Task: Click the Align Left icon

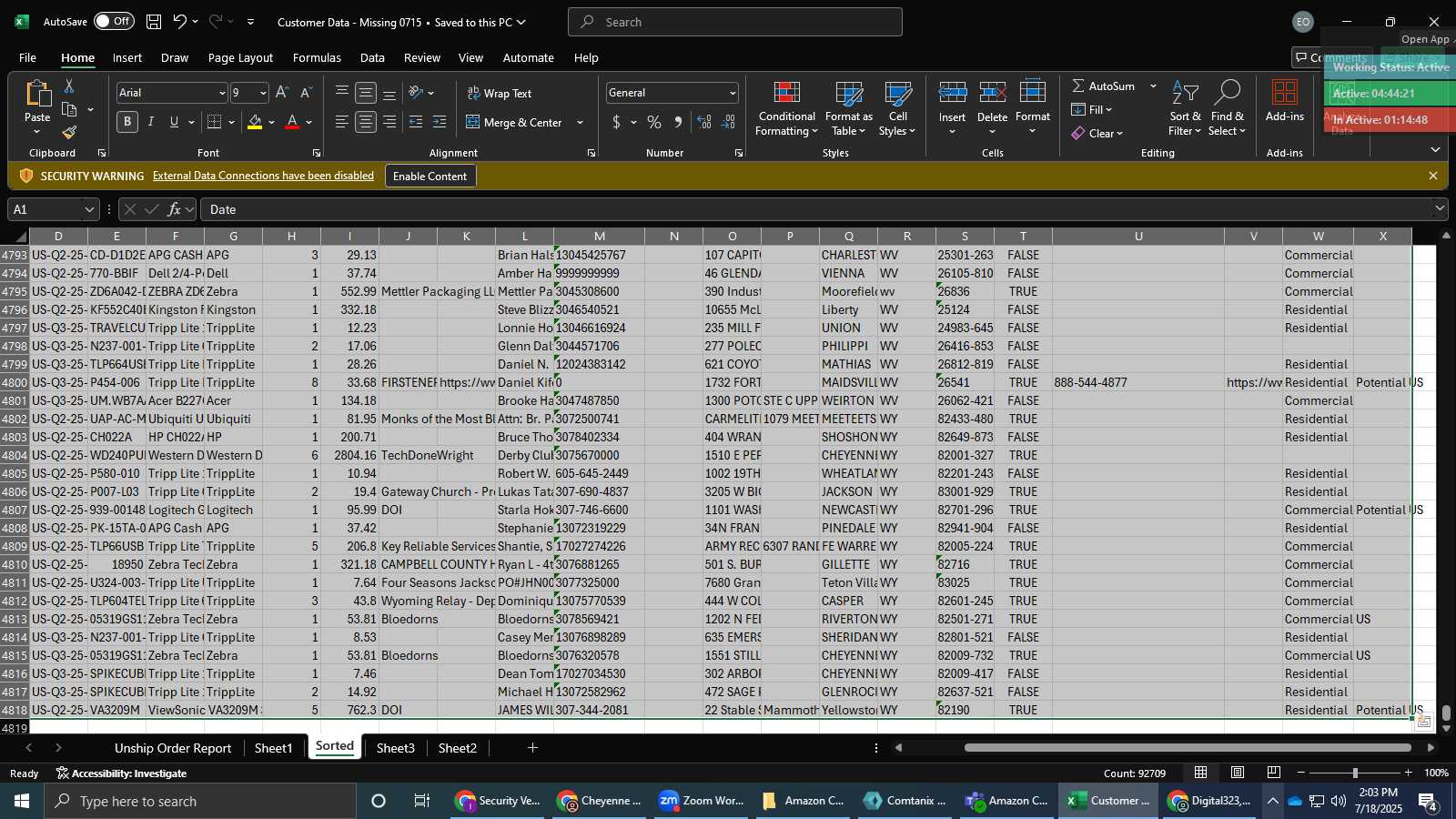Action: click(x=342, y=122)
